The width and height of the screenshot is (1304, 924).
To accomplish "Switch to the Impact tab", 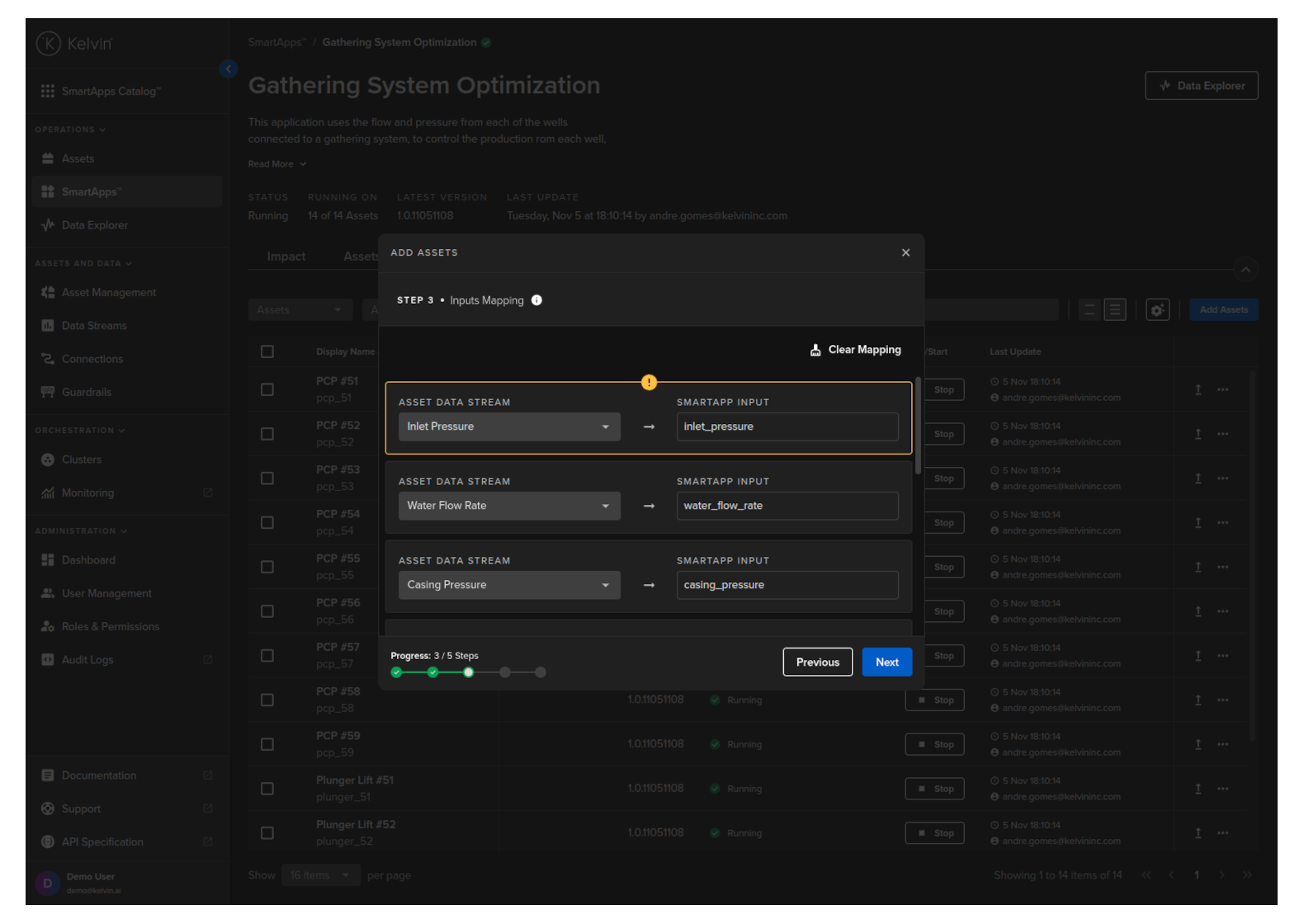I will pos(286,257).
